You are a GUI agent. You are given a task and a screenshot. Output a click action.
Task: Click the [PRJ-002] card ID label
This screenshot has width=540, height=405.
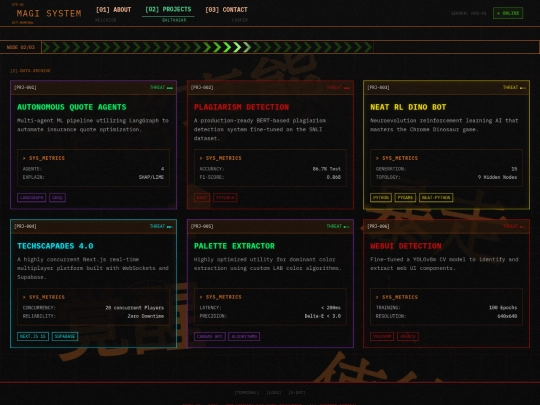pos(202,87)
